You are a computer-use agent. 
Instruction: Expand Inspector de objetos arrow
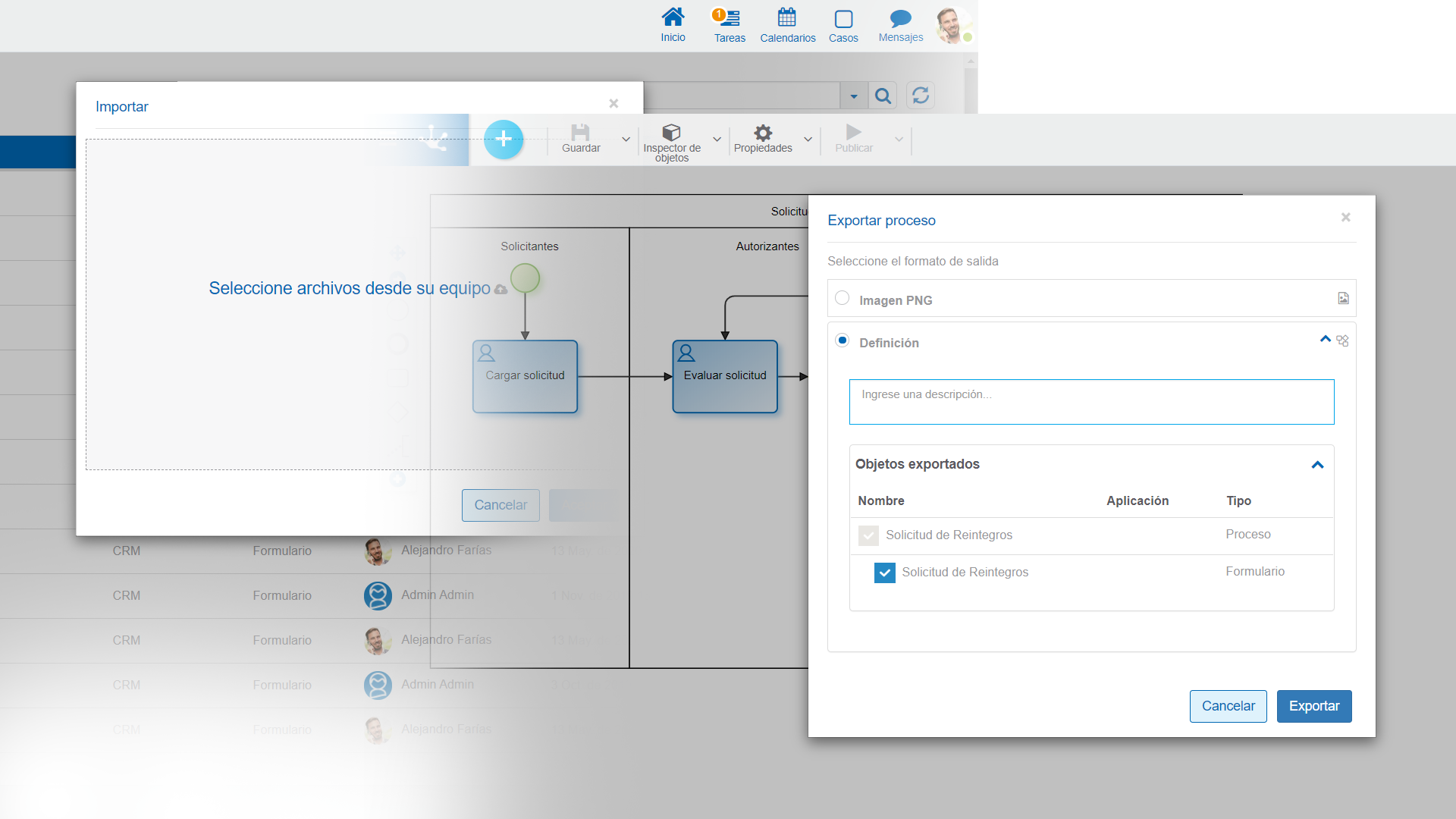pos(717,139)
